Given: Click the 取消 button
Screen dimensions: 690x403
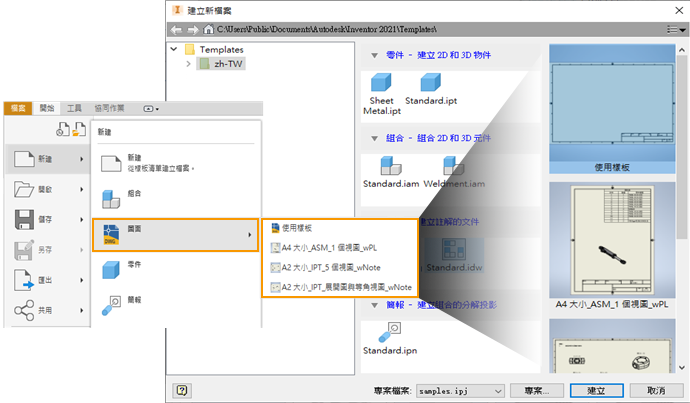Looking at the screenshot, I should coord(657,391).
